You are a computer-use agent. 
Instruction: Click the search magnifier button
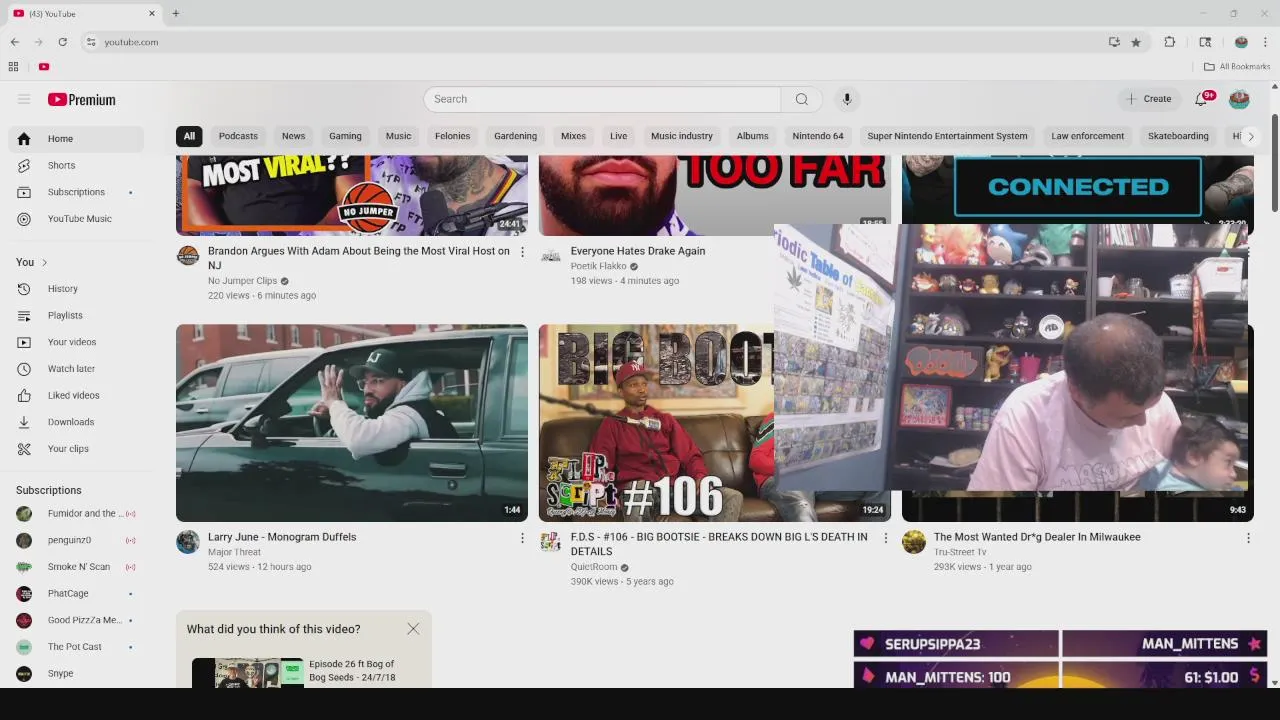(x=802, y=99)
